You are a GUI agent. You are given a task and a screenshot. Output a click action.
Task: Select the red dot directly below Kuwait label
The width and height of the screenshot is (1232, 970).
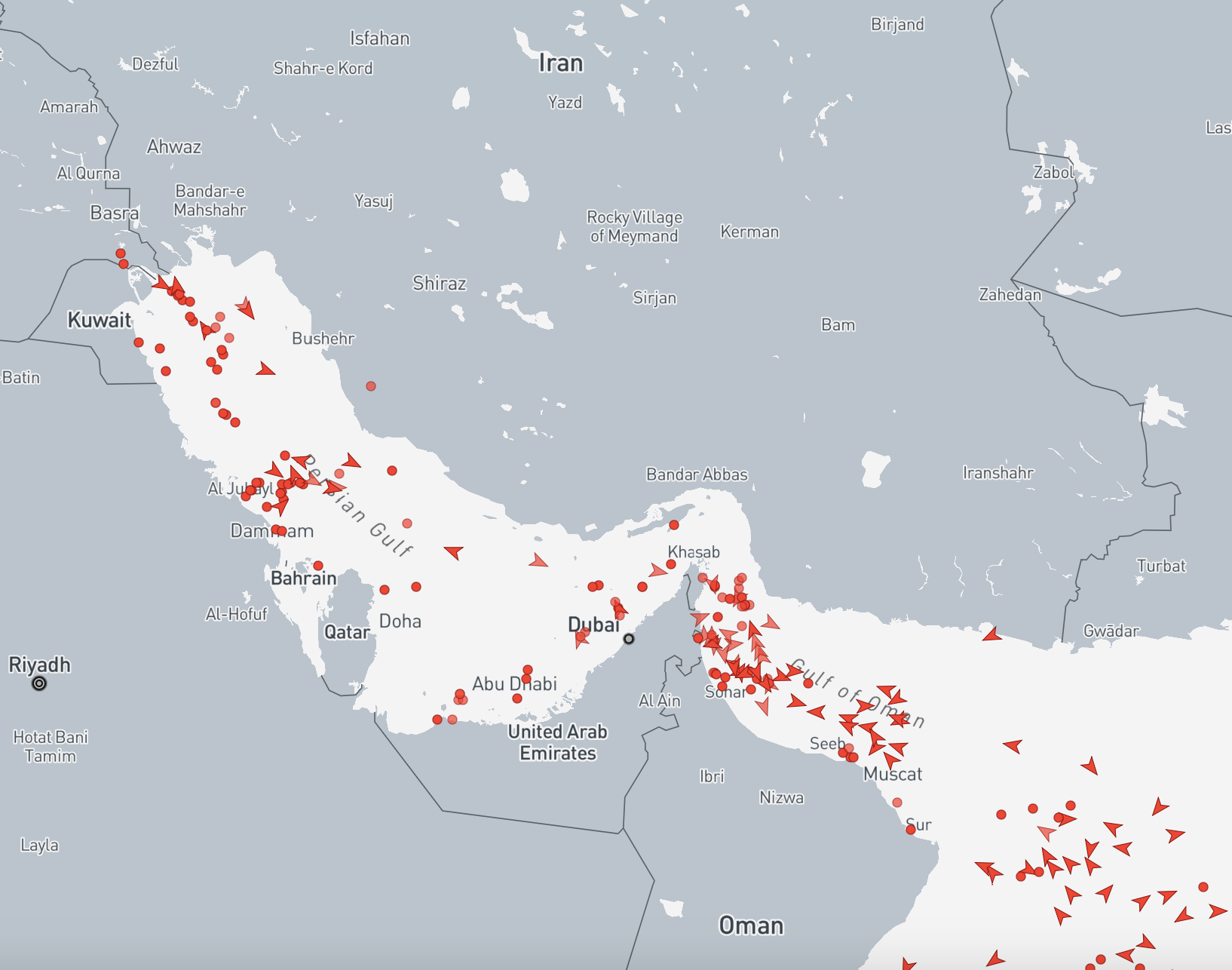(x=139, y=342)
